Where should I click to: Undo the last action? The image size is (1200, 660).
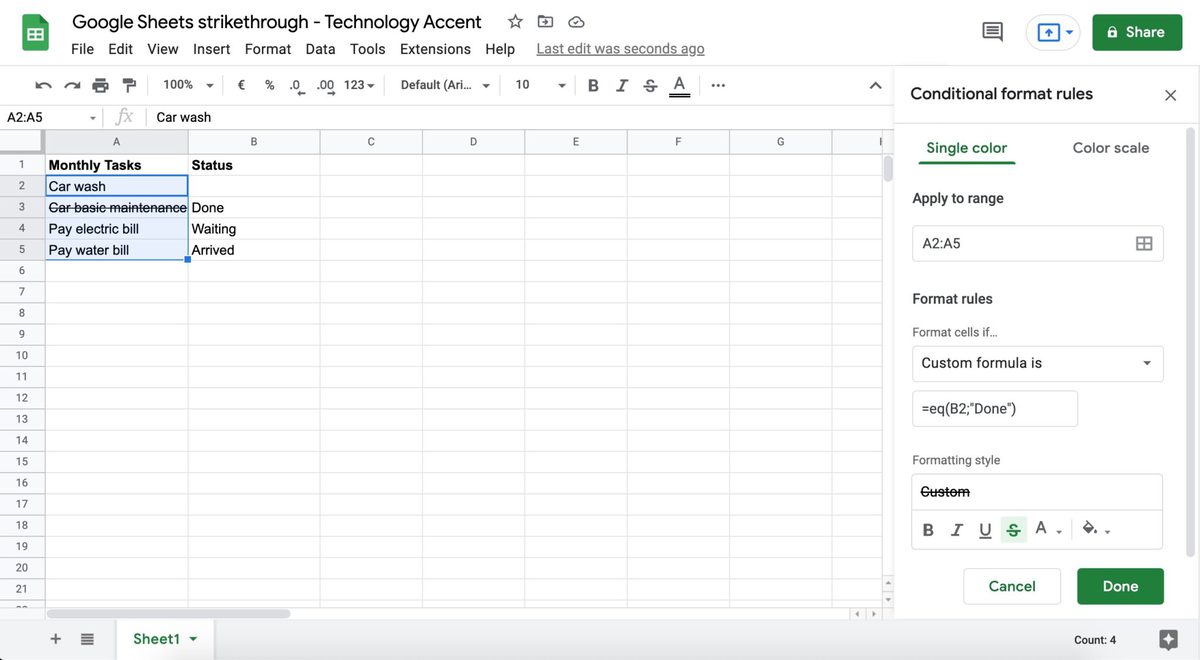[43, 85]
